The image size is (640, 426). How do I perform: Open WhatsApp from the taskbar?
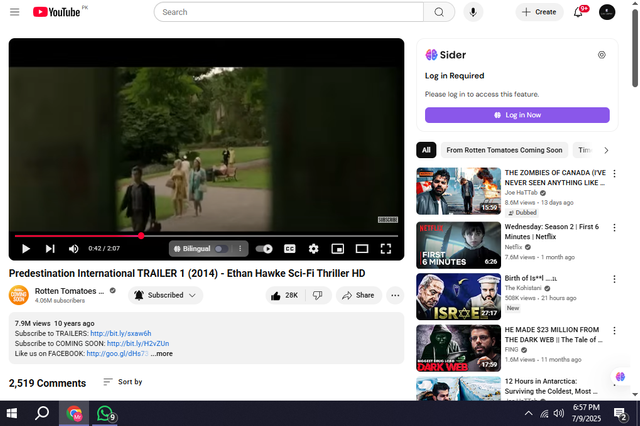(105, 414)
